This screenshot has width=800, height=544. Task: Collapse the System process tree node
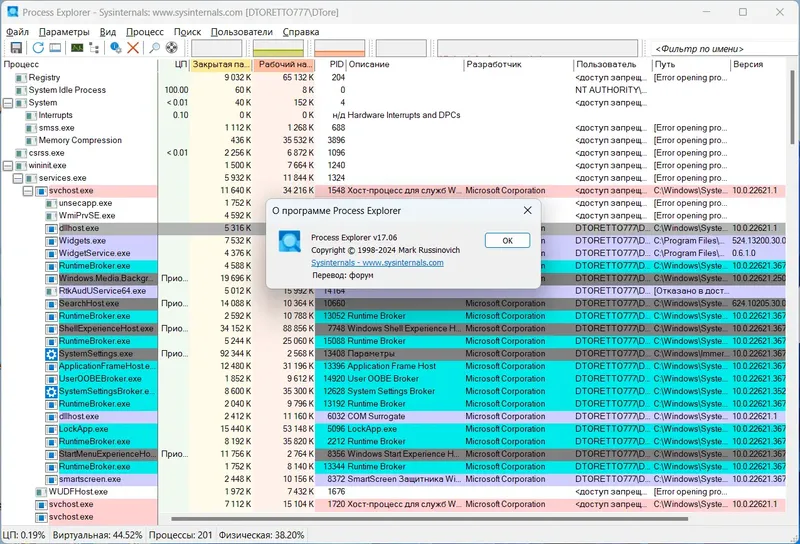point(8,103)
